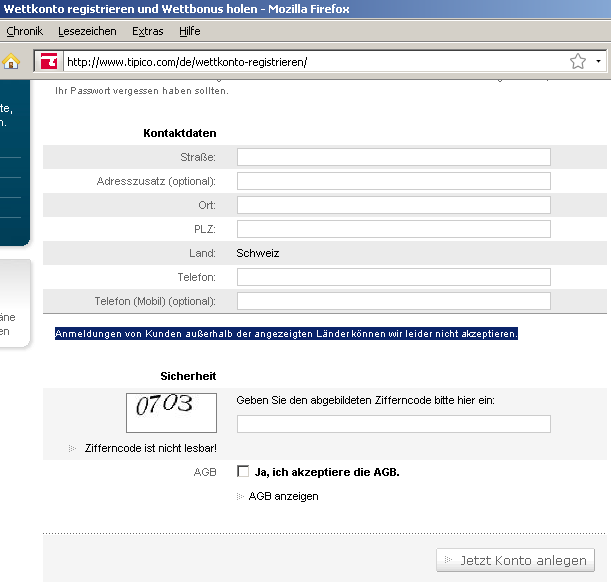Click the 'Sicherheit' section heading
Screen dimensions: 611x582
(x=188, y=376)
